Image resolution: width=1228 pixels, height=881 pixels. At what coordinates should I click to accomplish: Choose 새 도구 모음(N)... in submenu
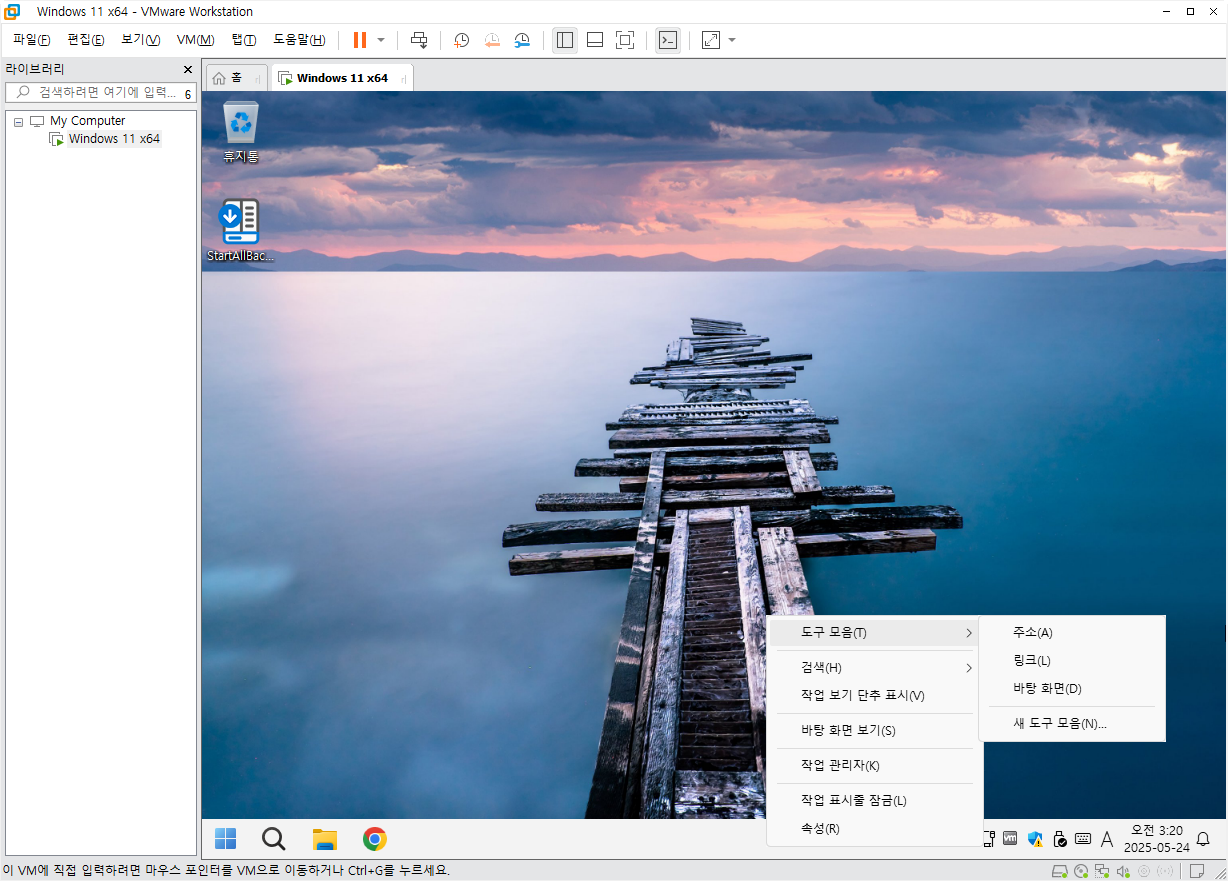coord(1072,723)
